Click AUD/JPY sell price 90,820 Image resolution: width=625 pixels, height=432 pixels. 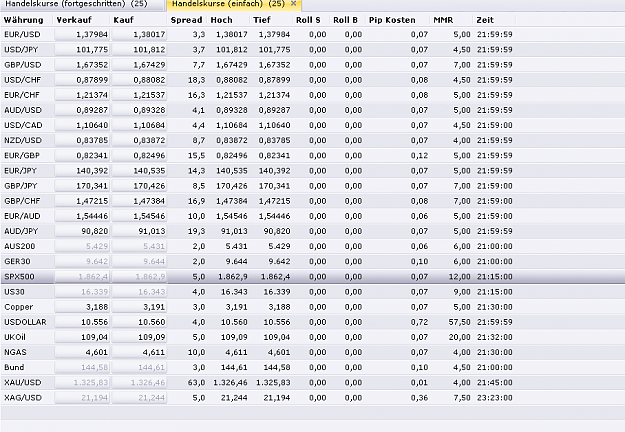(82, 232)
